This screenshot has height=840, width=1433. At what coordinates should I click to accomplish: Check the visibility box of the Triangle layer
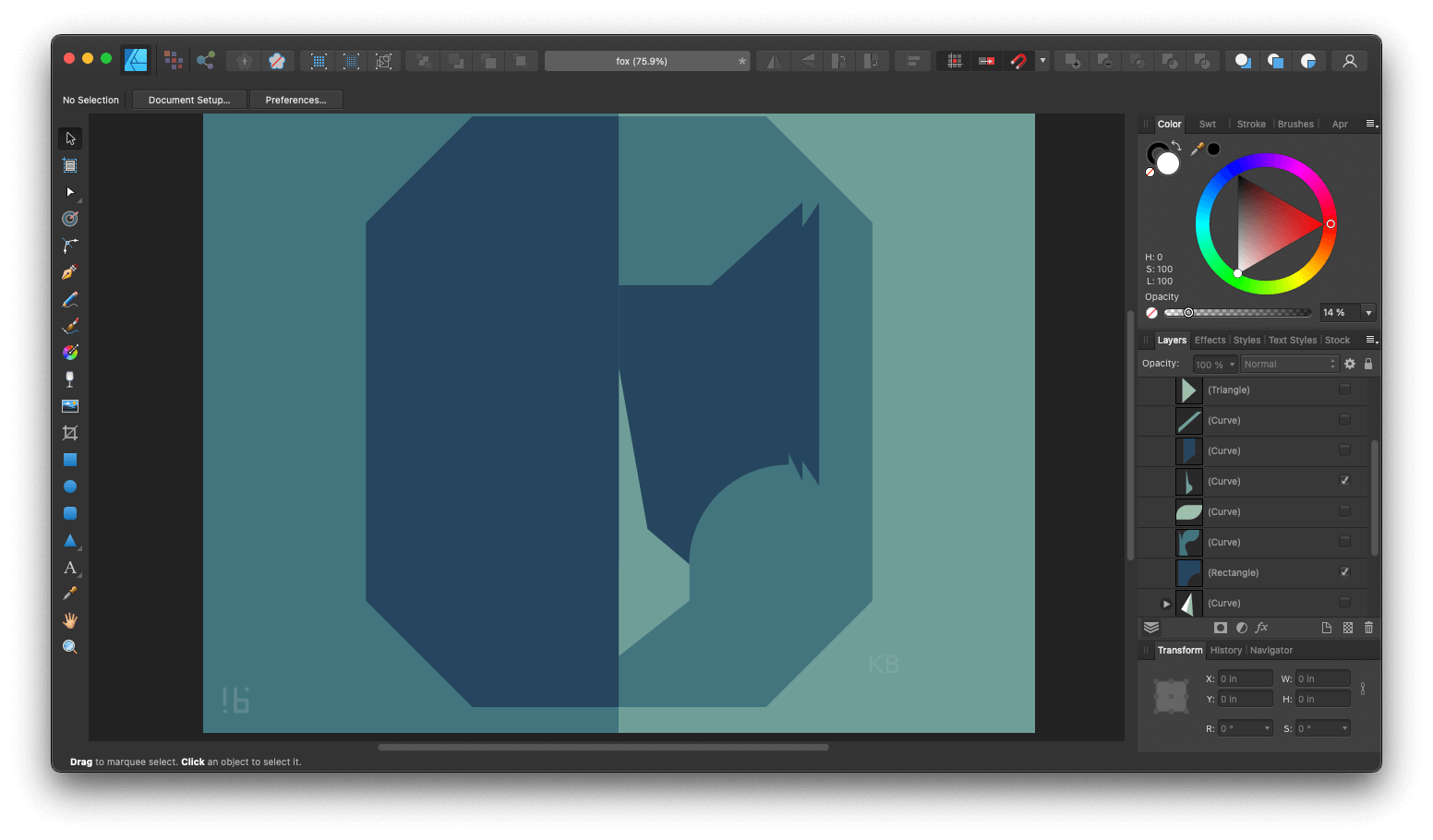pos(1344,390)
